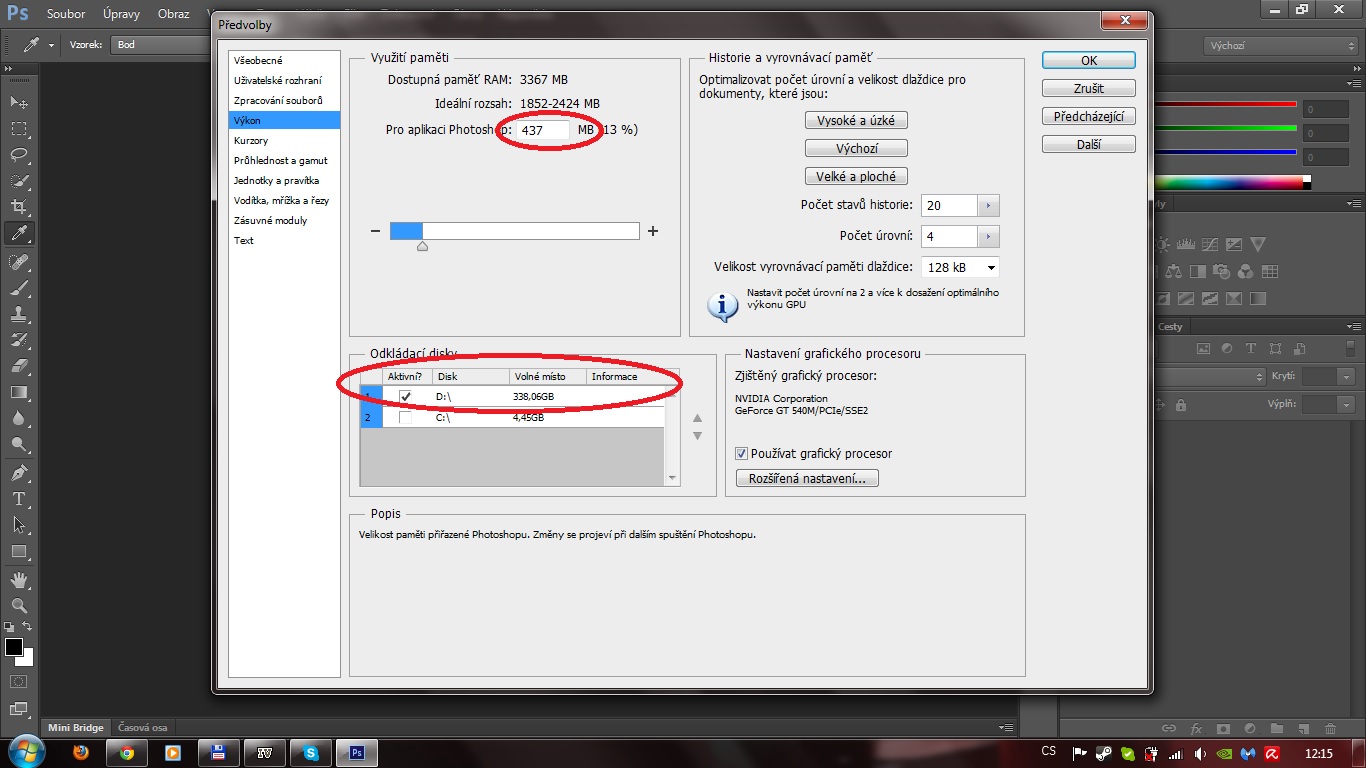Toggle the Používat grafický procesor checkbox
The image size is (1366, 768).
point(741,453)
